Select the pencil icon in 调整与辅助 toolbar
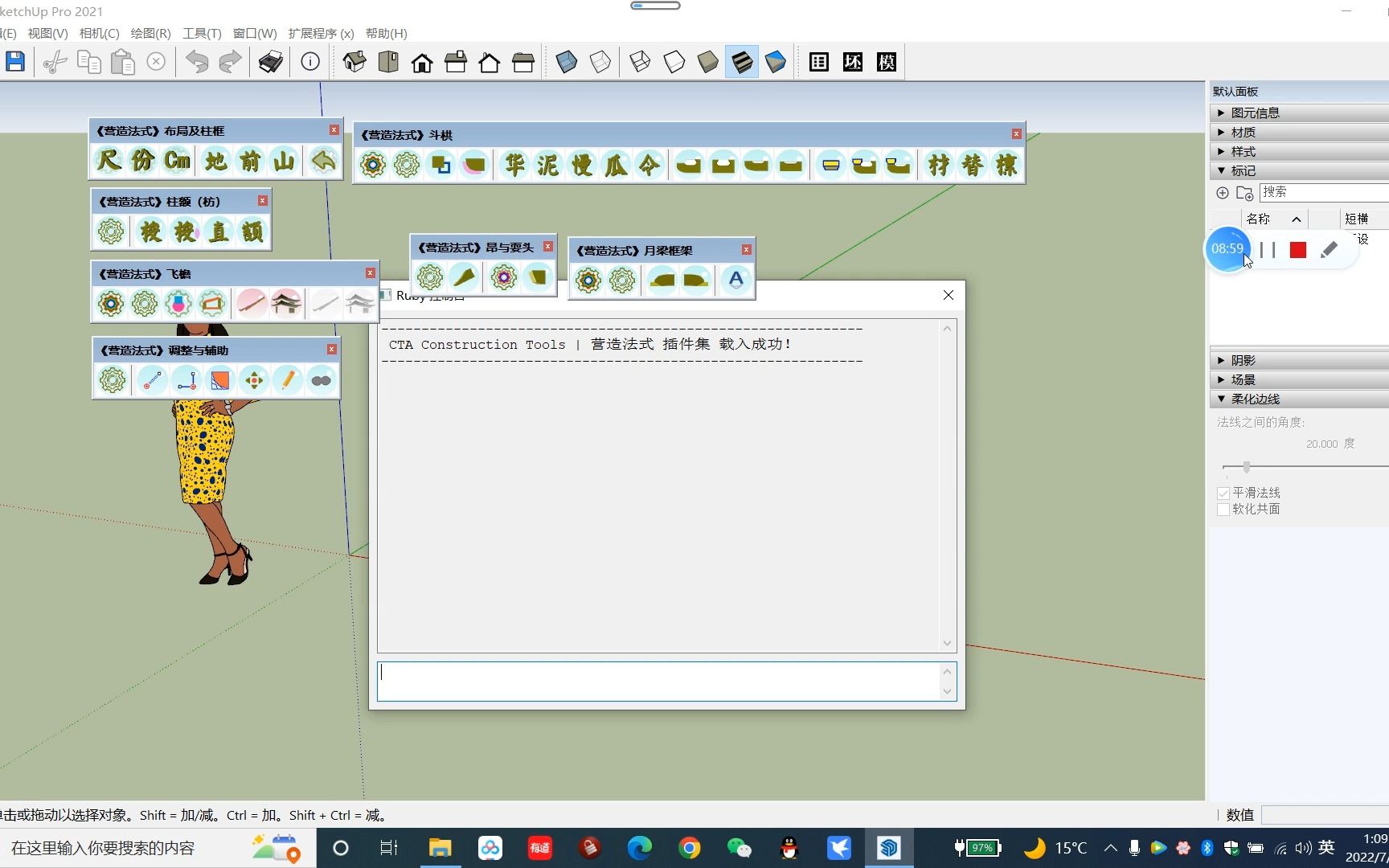This screenshot has height=868, width=1389. click(287, 380)
